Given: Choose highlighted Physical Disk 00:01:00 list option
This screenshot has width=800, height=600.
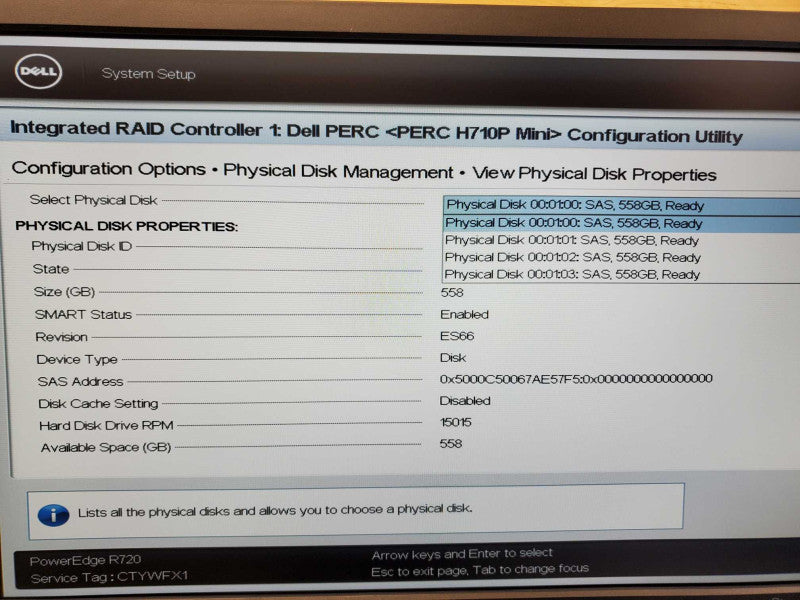Looking at the screenshot, I should 621,223.
